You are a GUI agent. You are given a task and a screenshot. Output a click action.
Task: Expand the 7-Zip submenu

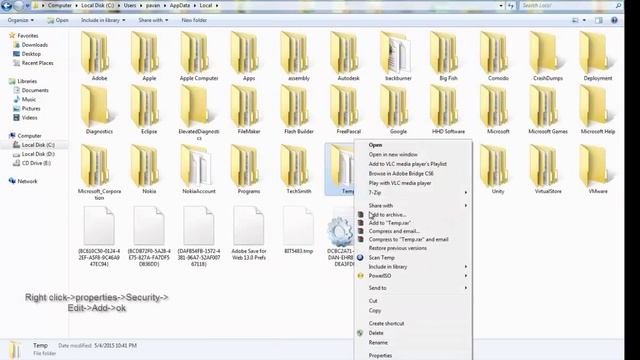tap(413, 192)
